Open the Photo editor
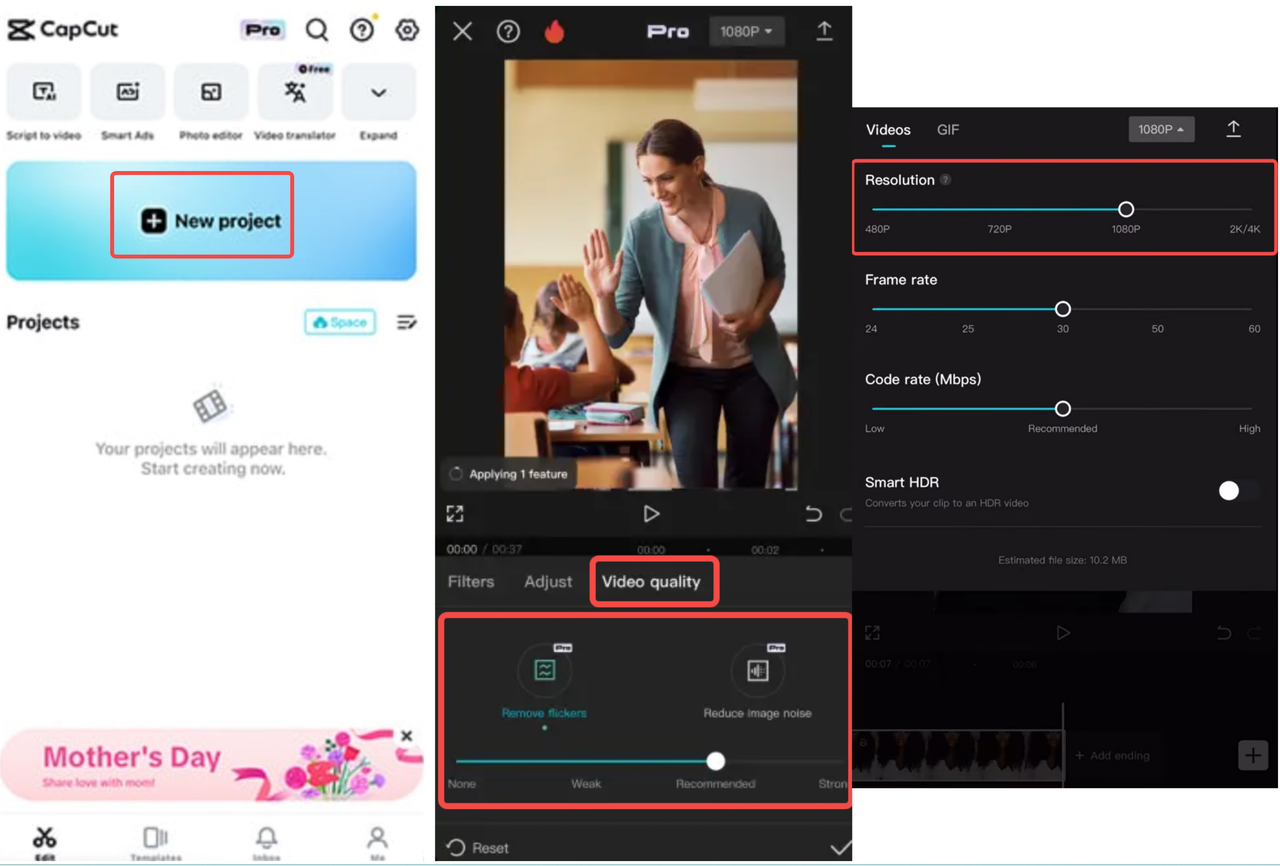The image size is (1280, 866). pyautogui.click(x=211, y=100)
